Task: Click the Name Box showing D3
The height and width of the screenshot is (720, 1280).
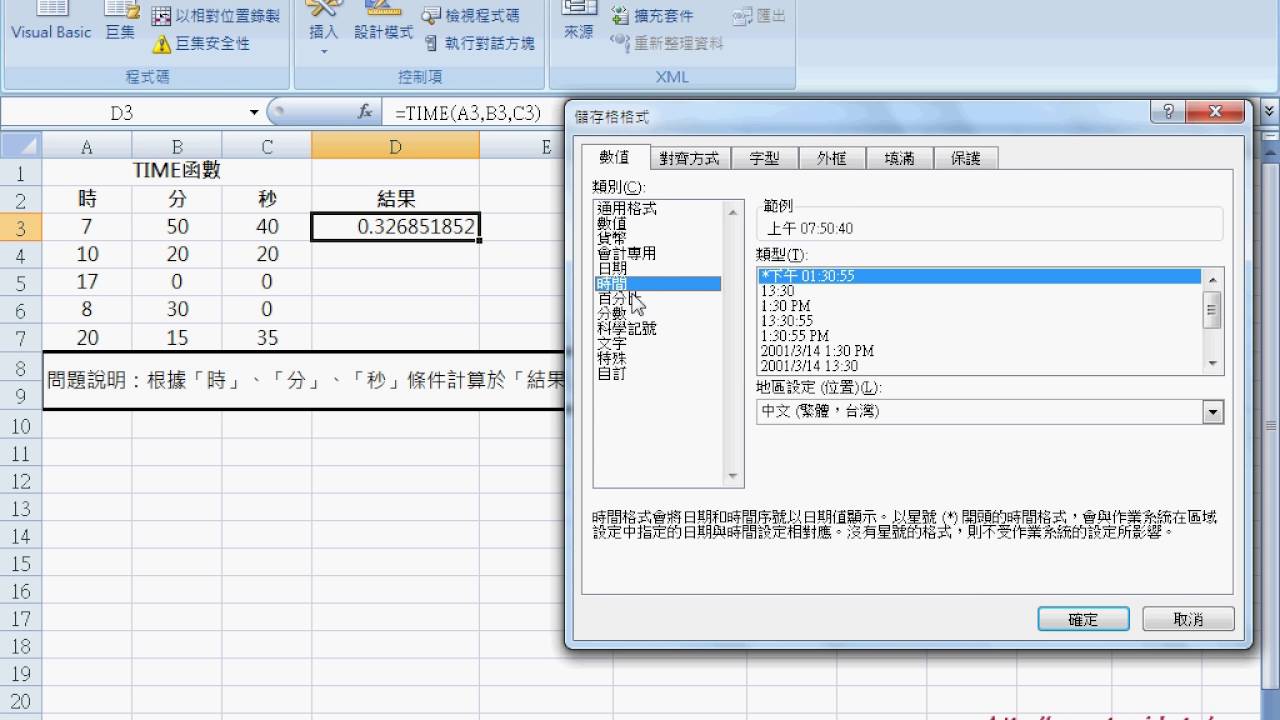Action: pyautogui.click(x=122, y=113)
